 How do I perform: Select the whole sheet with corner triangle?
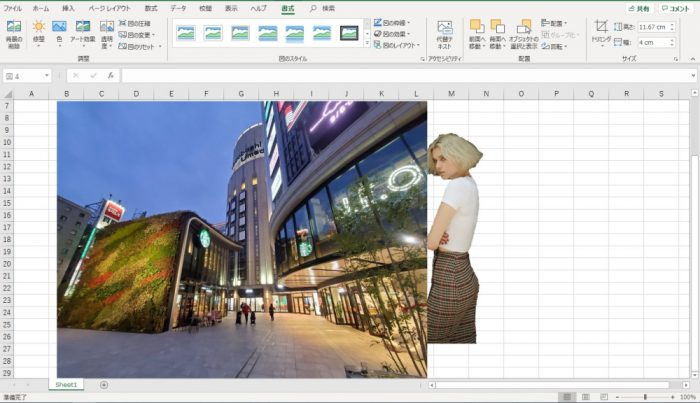[x=7, y=94]
